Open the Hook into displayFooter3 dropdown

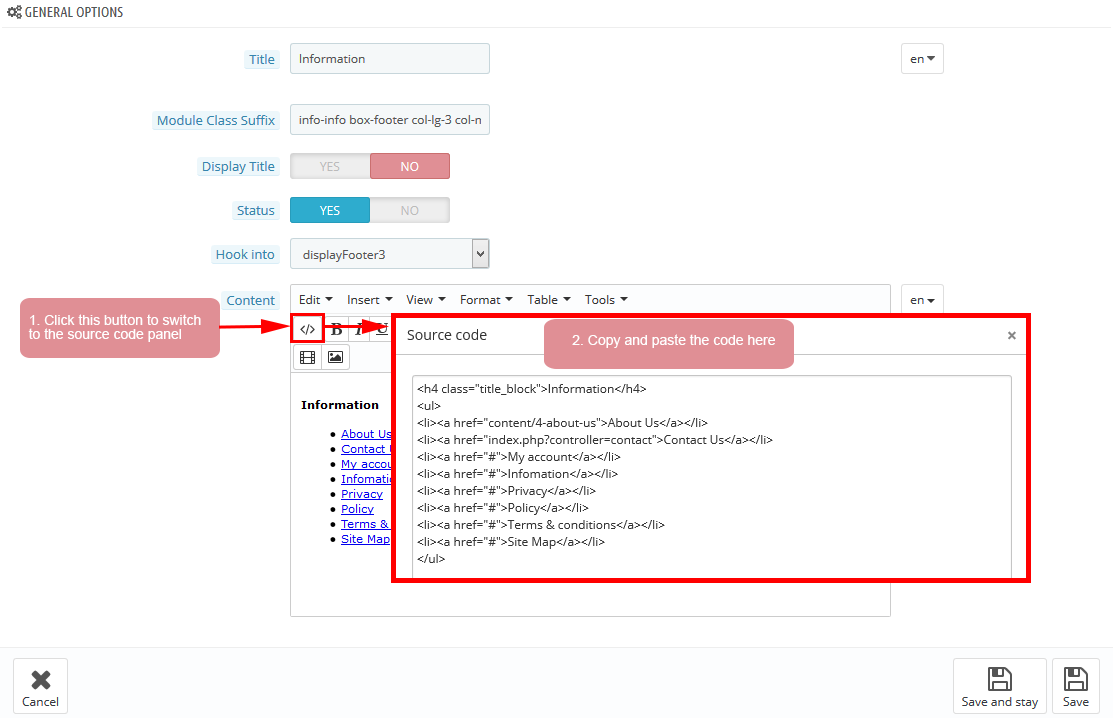coord(390,255)
